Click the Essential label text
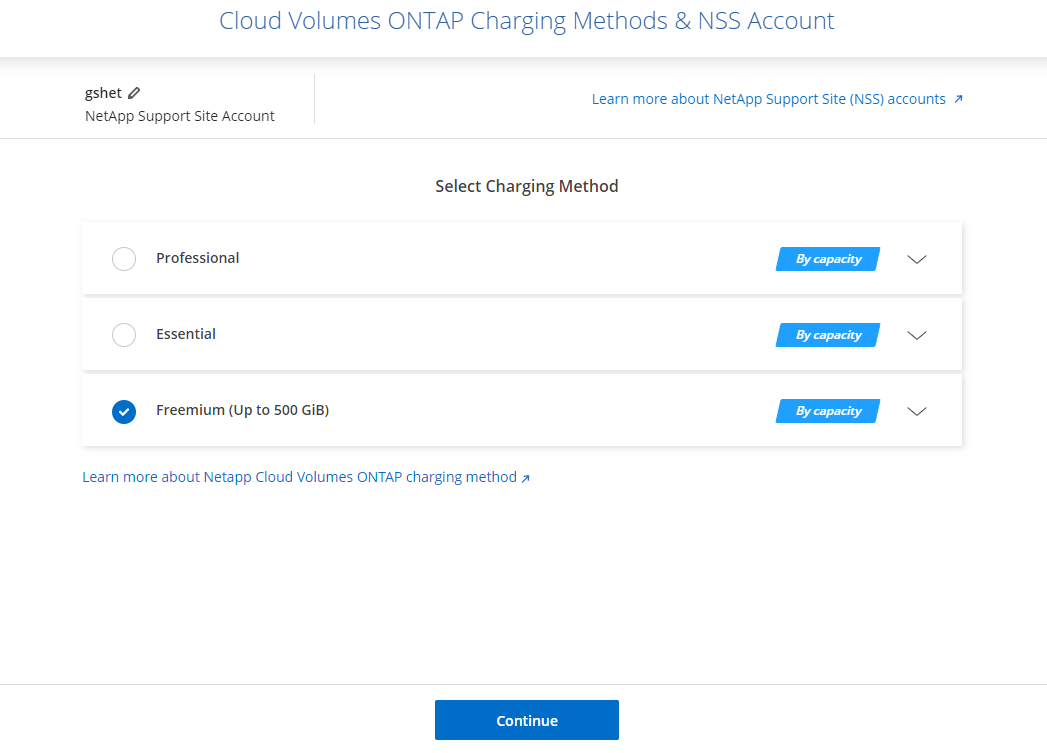The width and height of the screenshot is (1047, 753). pos(186,334)
